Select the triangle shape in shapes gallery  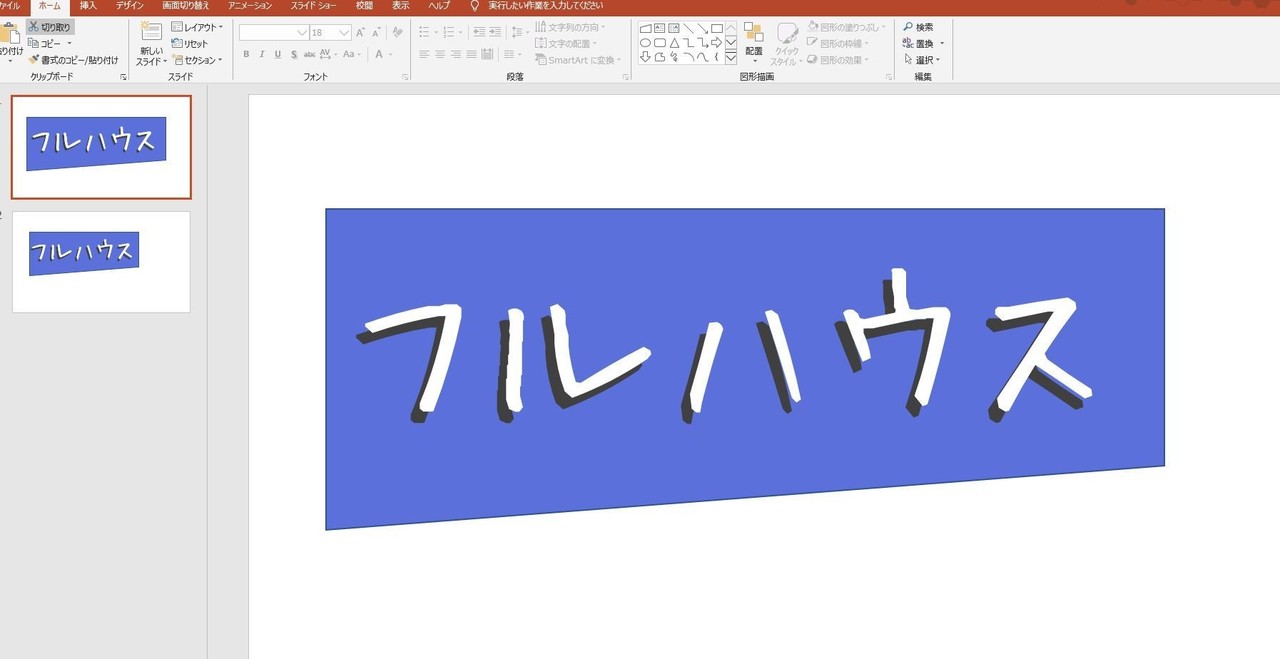674,43
